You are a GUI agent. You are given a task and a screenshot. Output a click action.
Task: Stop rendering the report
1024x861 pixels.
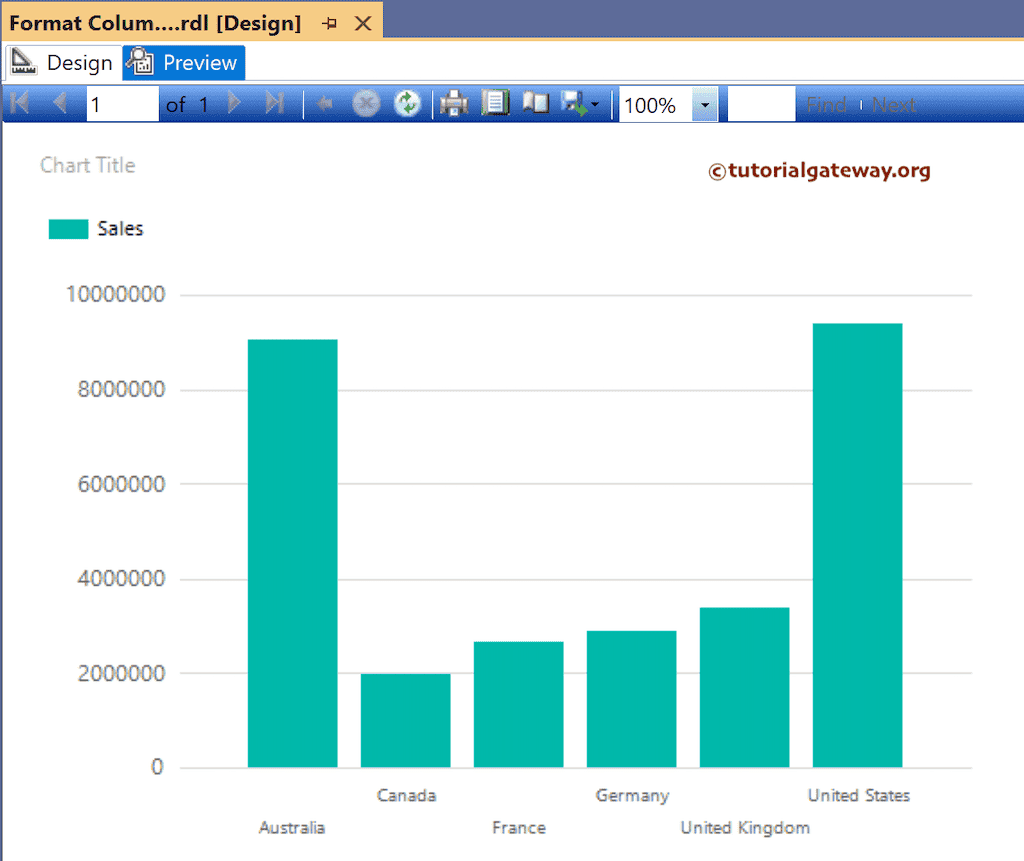366,104
